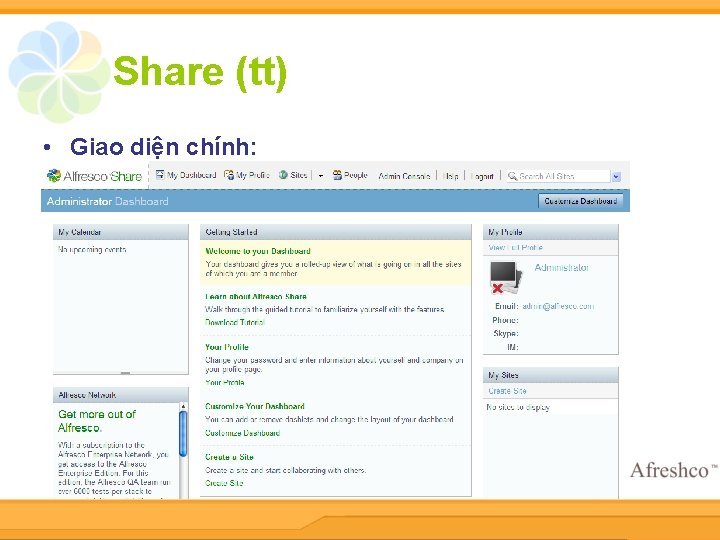720x540 pixels.
Task: Click the Customize Dashboard button
Action: click(580, 201)
